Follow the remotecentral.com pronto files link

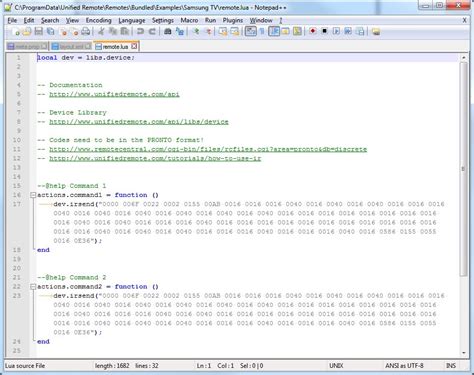coord(208,149)
